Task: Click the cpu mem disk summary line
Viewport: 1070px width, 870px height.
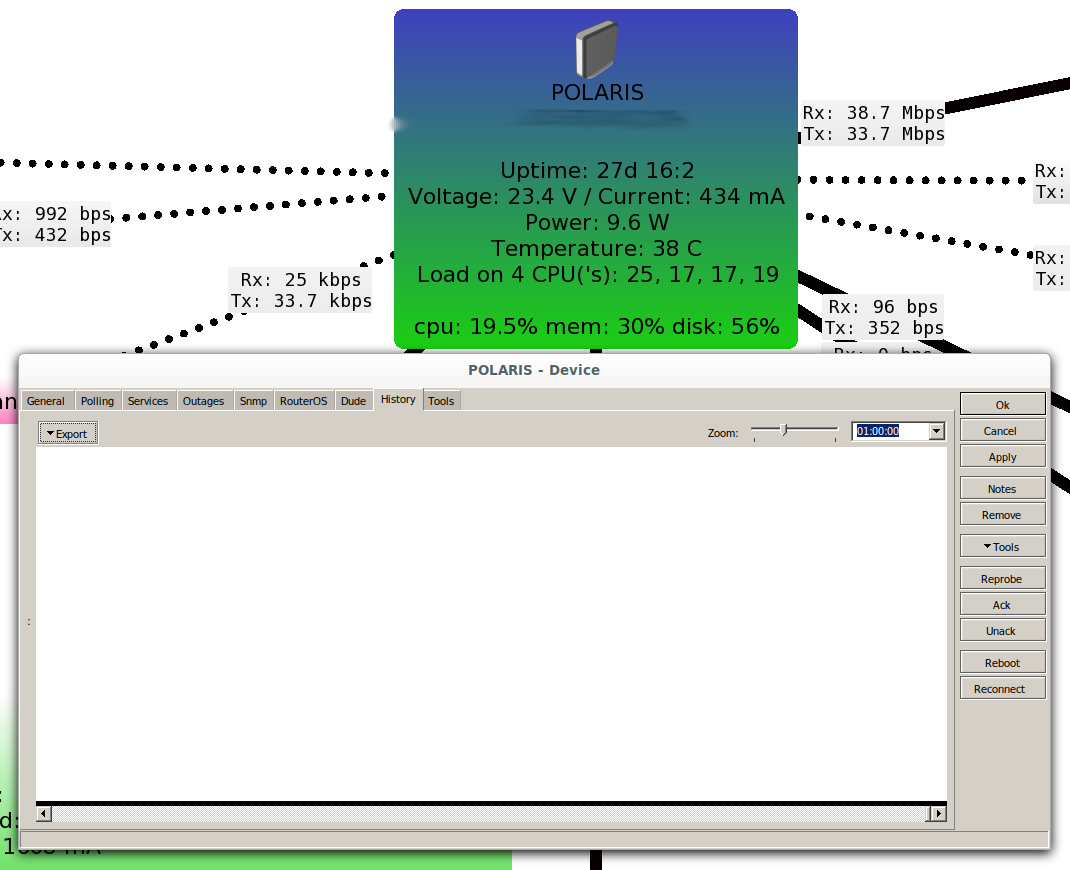Action: coord(596,326)
